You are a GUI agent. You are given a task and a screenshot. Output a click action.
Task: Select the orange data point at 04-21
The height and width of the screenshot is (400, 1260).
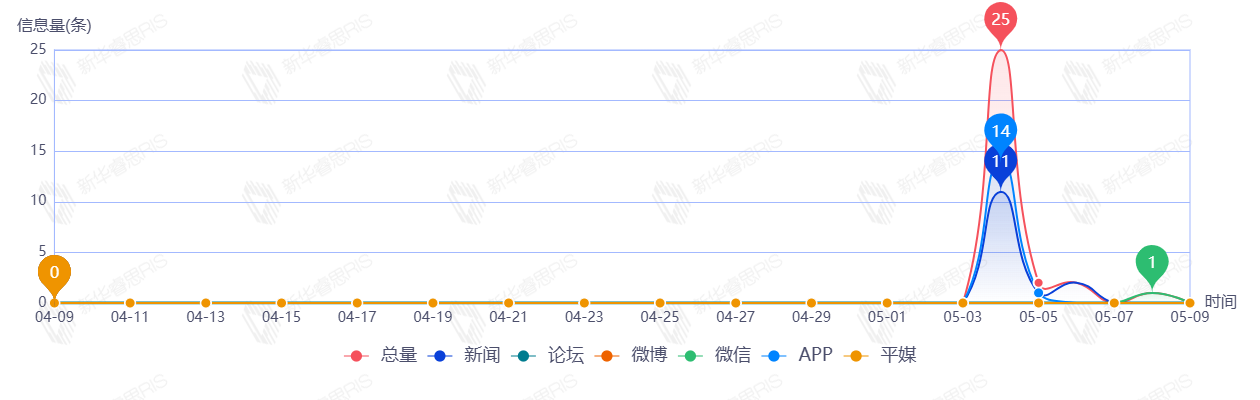[508, 303]
